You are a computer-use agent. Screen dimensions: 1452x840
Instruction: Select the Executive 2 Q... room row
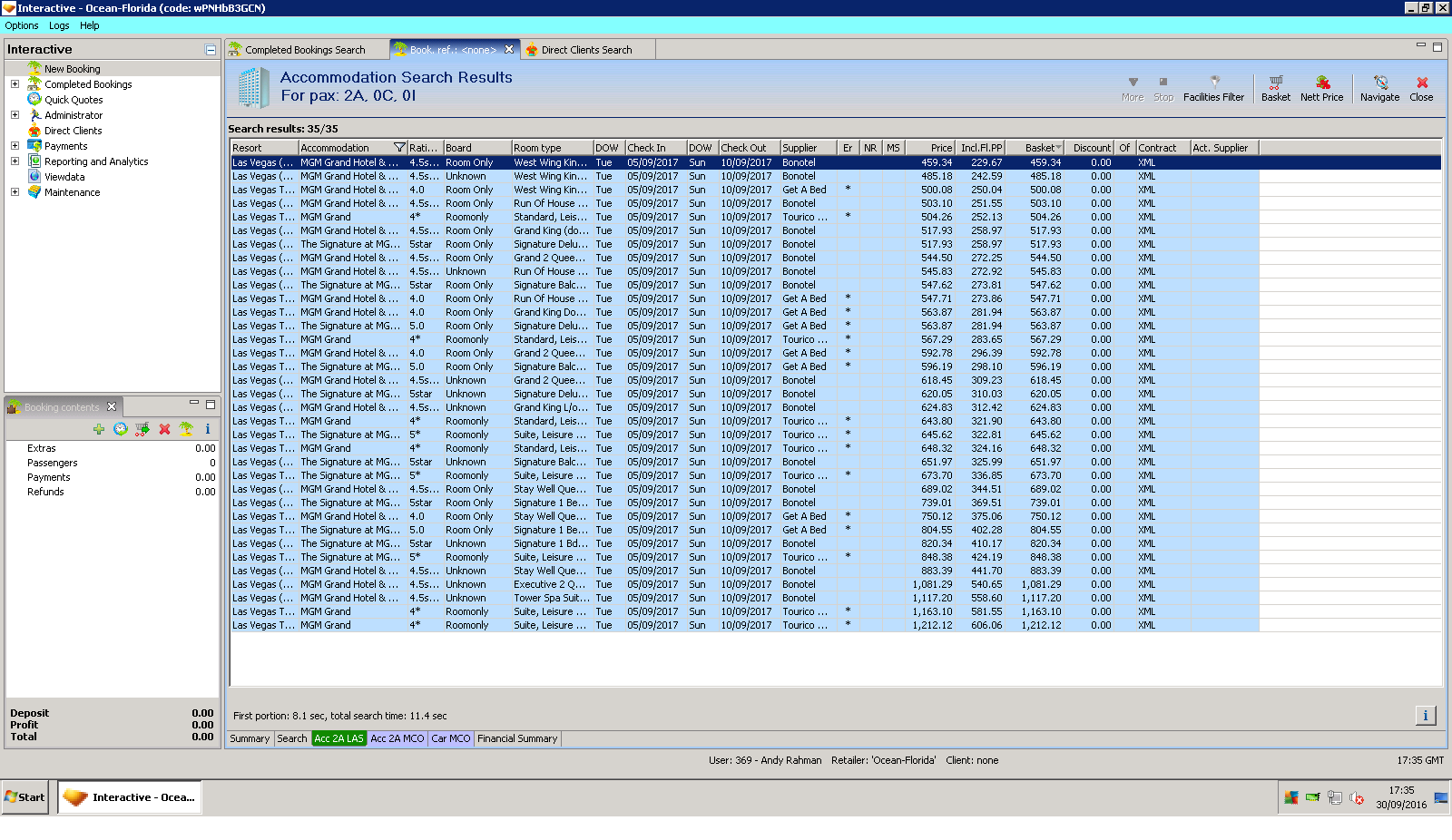(x=836, y=584)
